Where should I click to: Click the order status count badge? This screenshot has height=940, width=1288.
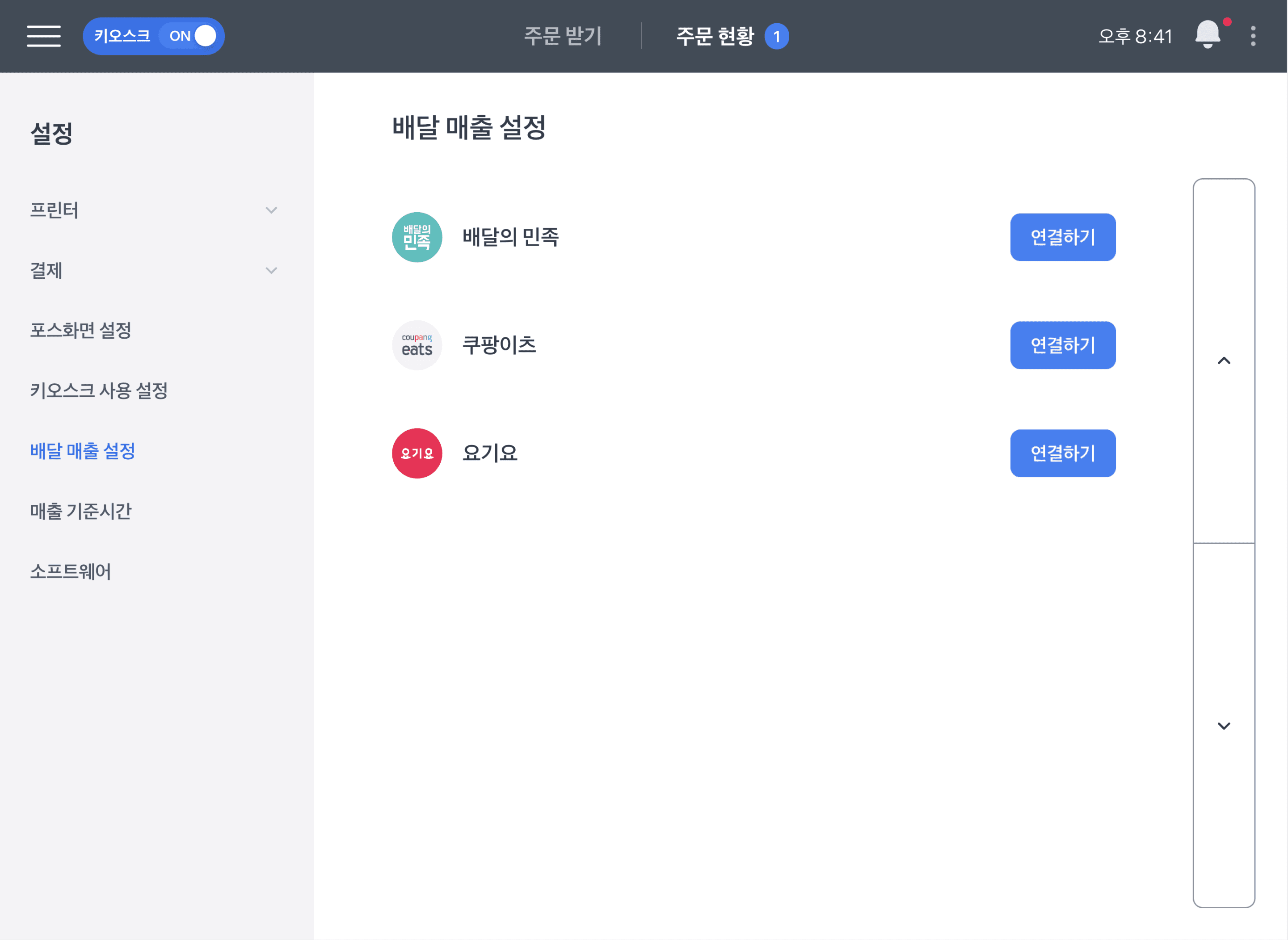pyautogui.click(x=776, y=37)
